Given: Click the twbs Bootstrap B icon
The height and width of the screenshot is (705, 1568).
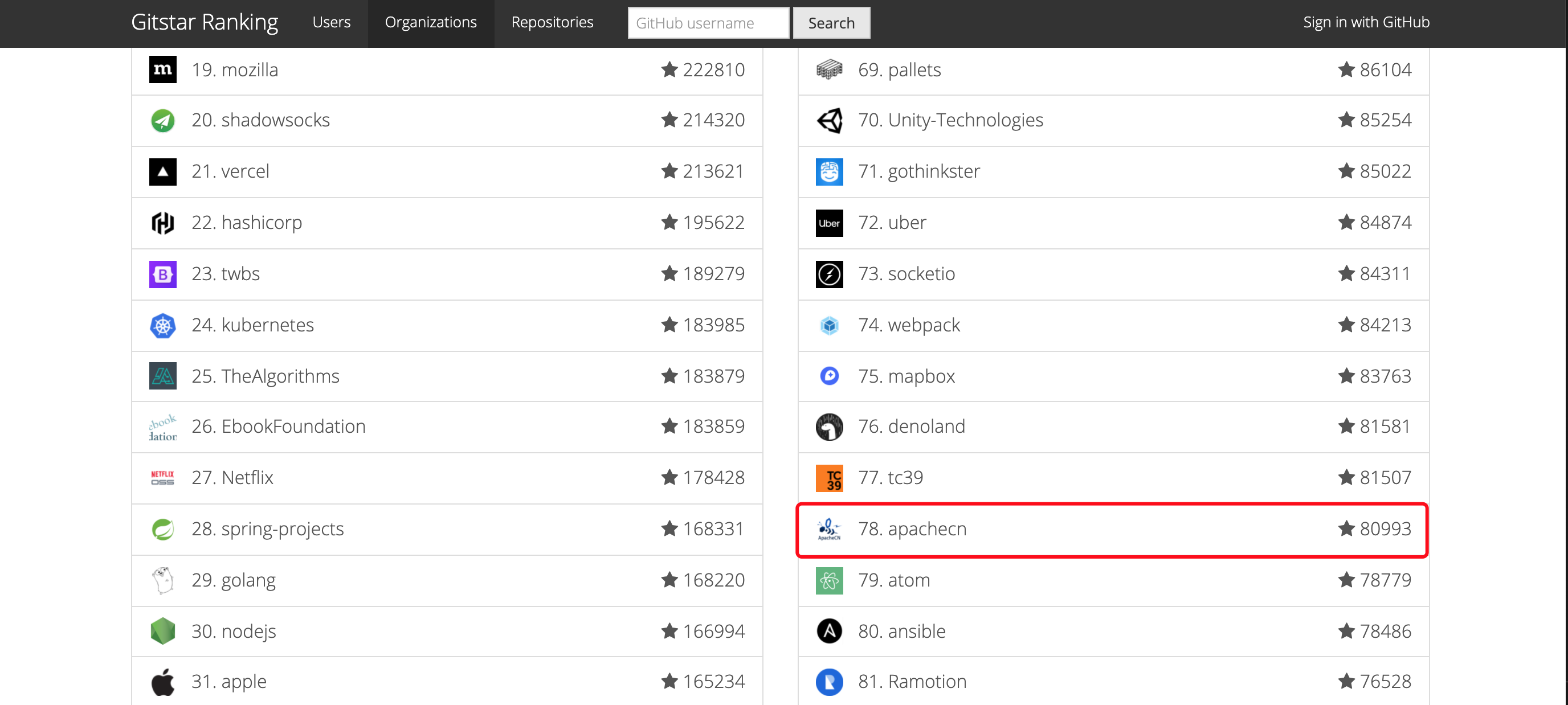Looking at the screenshot, I should coord(162,274).
